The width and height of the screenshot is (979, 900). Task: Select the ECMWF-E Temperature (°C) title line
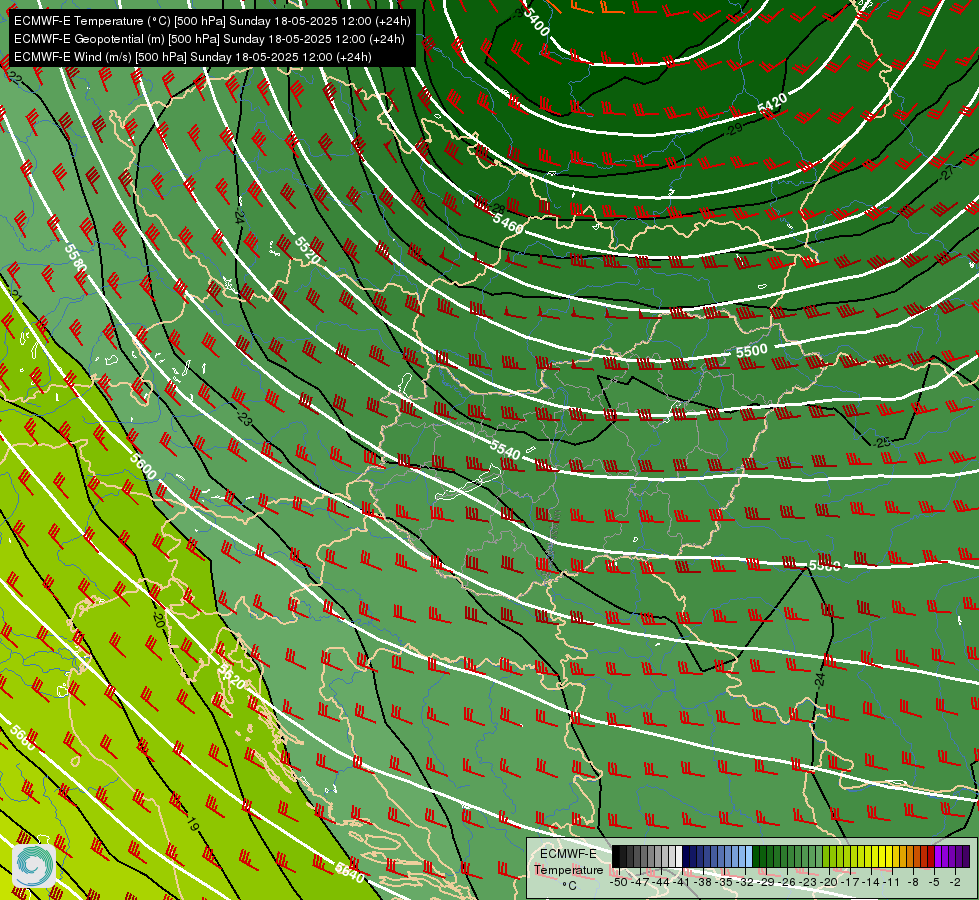click(x=212, y=21)
